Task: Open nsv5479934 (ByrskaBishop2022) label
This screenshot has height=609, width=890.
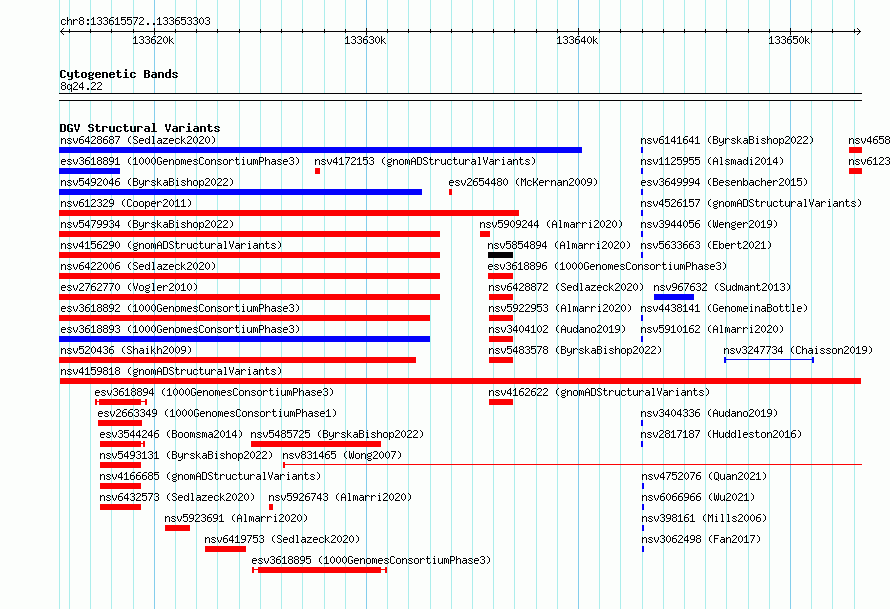Action: (147, 224)
